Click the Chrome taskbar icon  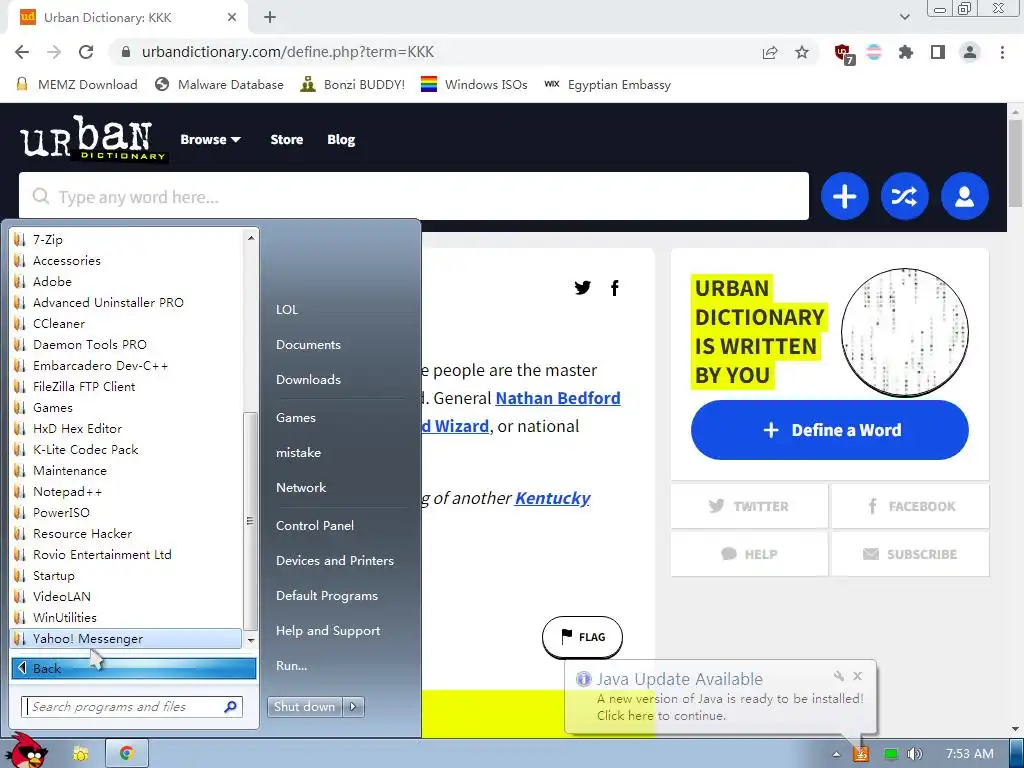click(127, 754)
